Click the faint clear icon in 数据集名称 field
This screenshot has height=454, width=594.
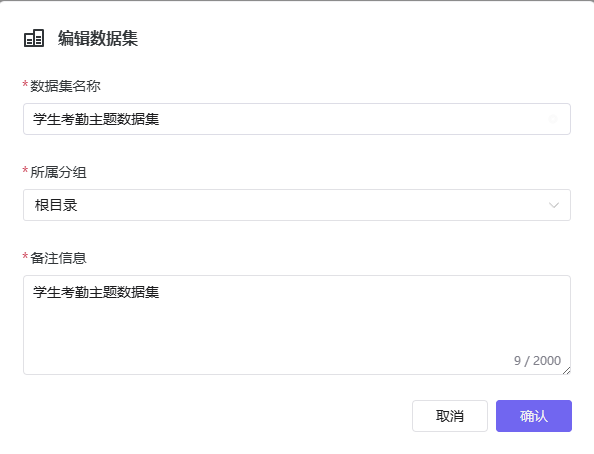(553, 119)
